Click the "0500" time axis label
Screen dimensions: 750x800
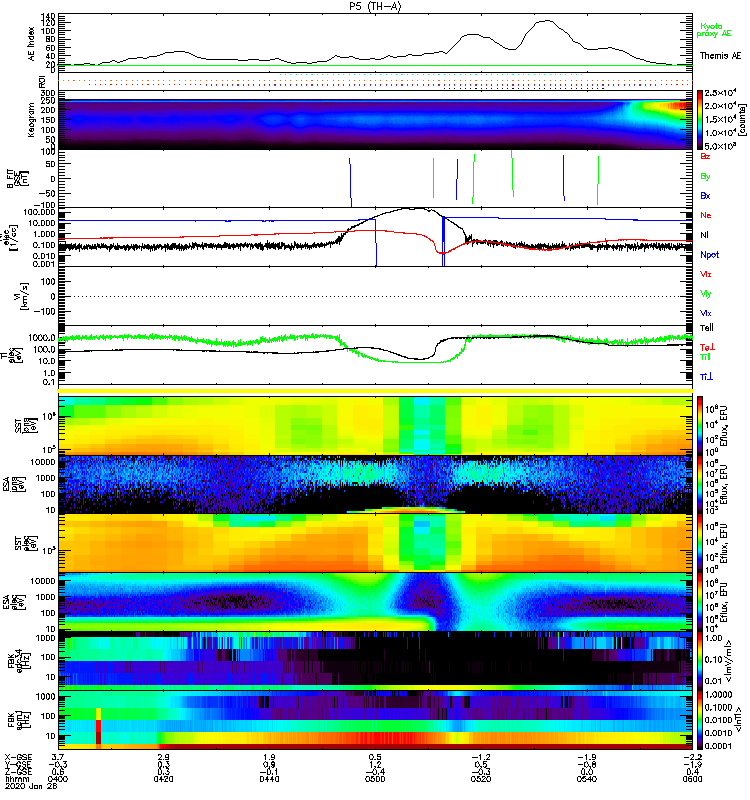375,779
